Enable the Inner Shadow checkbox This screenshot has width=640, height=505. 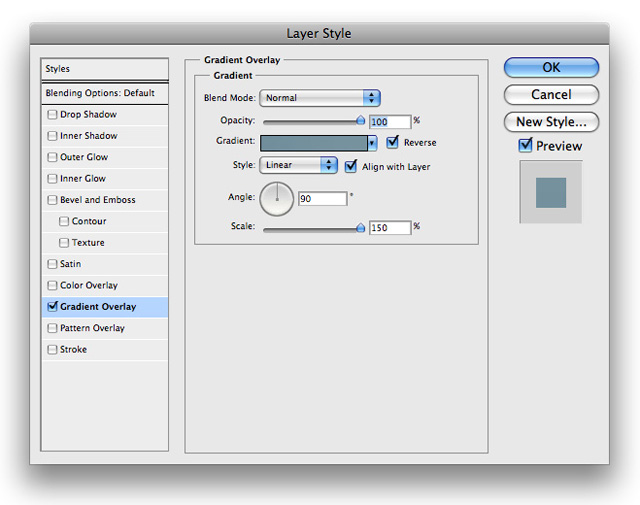point(52,136)
